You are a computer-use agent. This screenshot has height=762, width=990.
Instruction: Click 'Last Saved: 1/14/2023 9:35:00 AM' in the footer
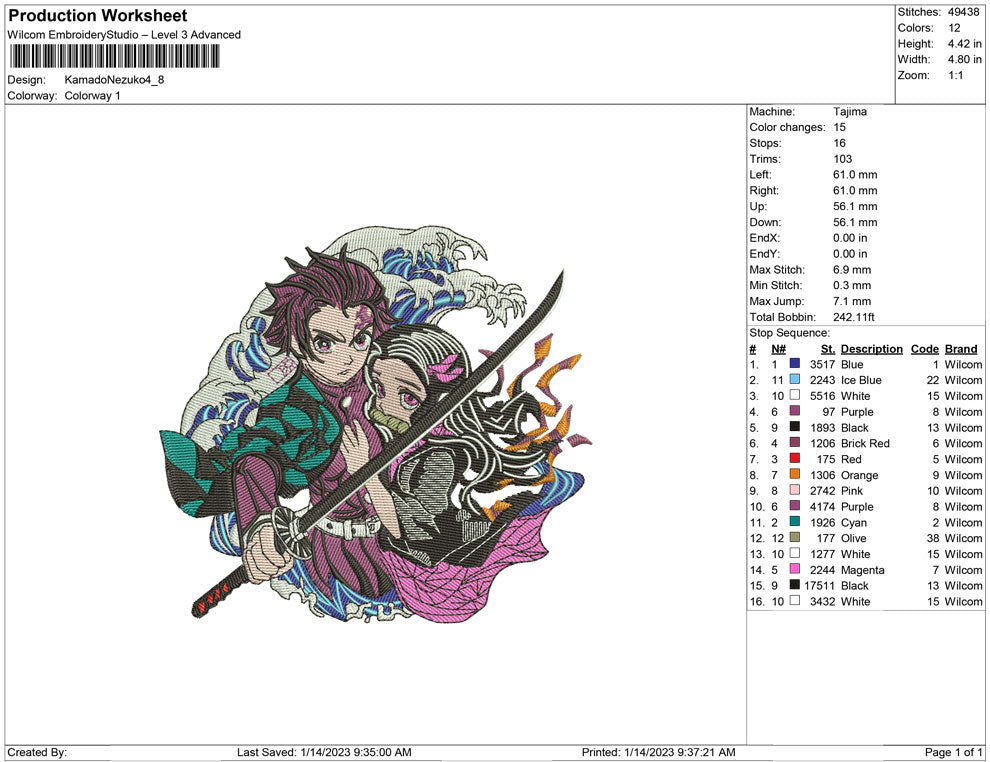pyautogui.click(x=324, y=752)
